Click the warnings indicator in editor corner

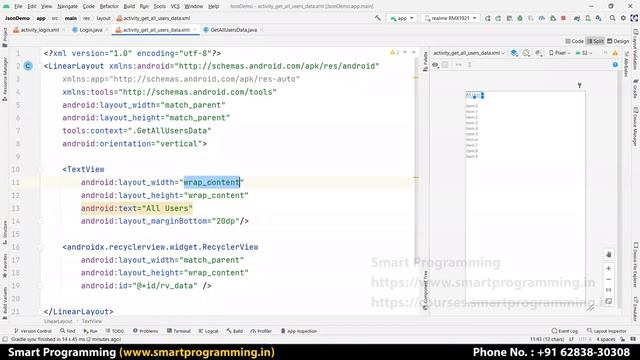(x=394, y=53)
